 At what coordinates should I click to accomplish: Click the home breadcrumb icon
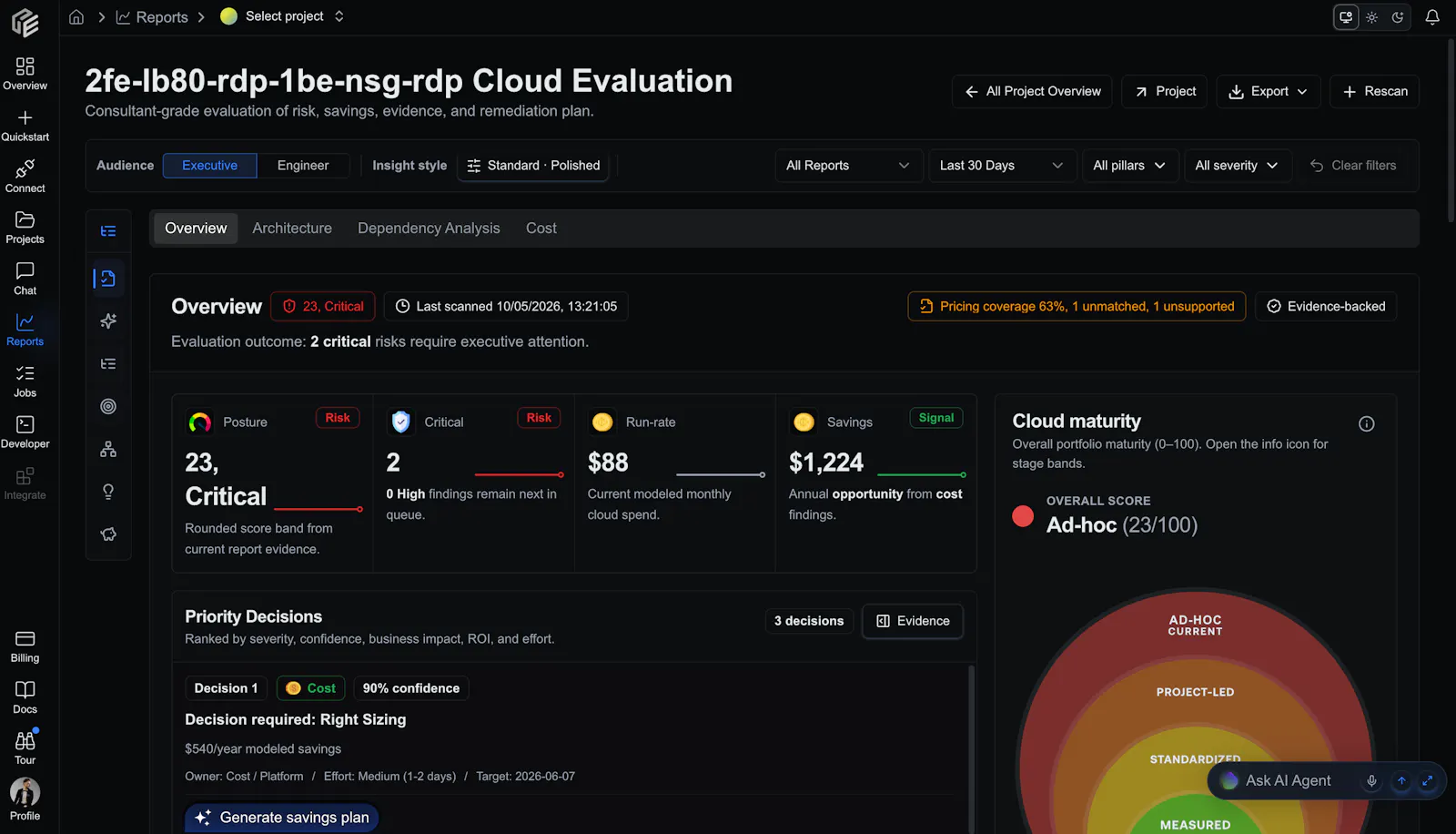point(76,16)
